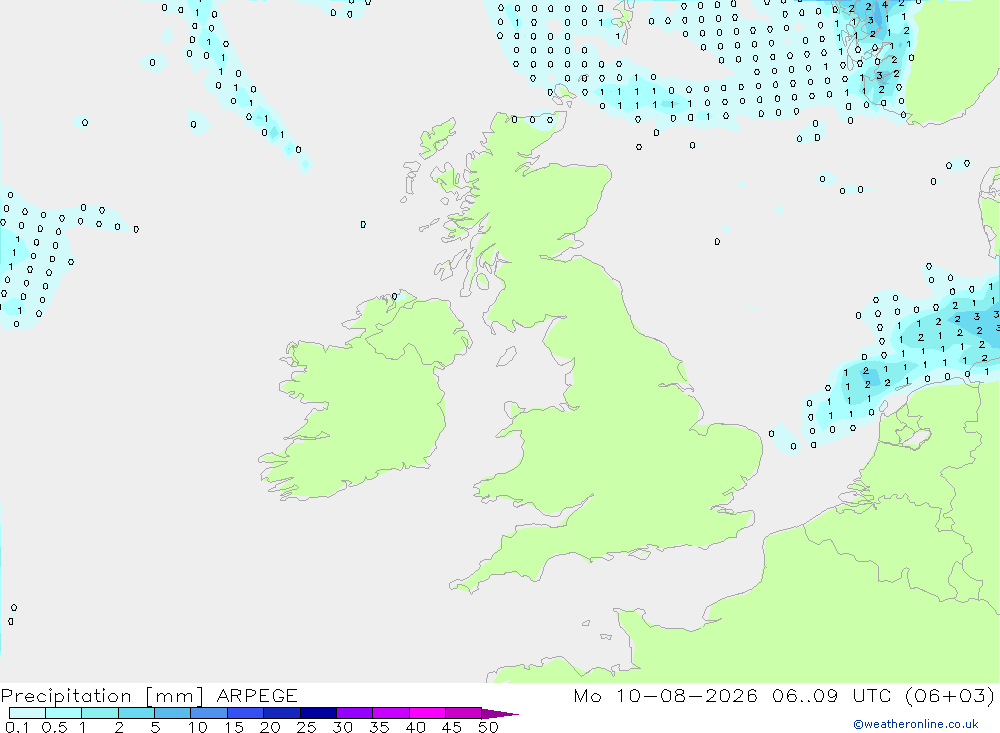This screenshot has height=733, width=1000.
Task: Click the legend label '20'
Action: 270,727
